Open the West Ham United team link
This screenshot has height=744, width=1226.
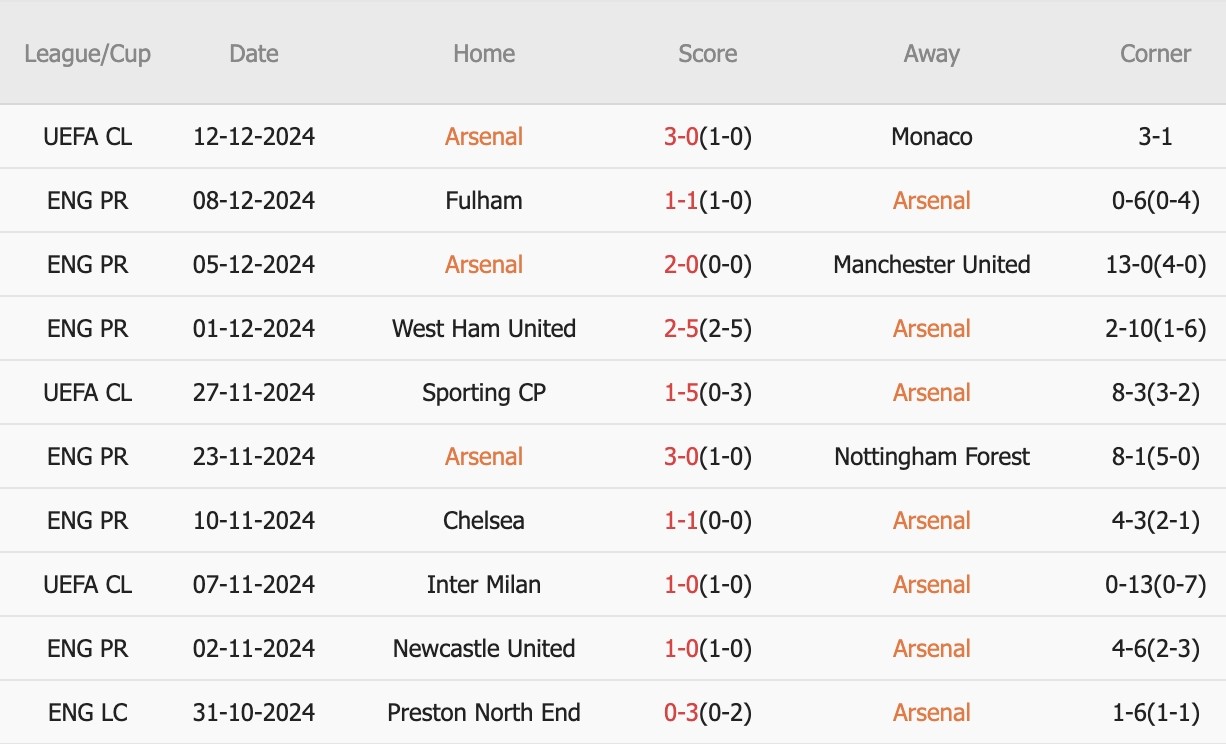(x=484, y=328)
